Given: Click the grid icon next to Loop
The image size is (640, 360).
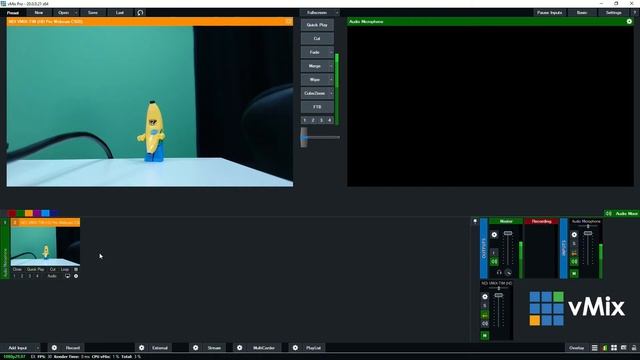Looking at the screenshot, I should pos(76,269).
